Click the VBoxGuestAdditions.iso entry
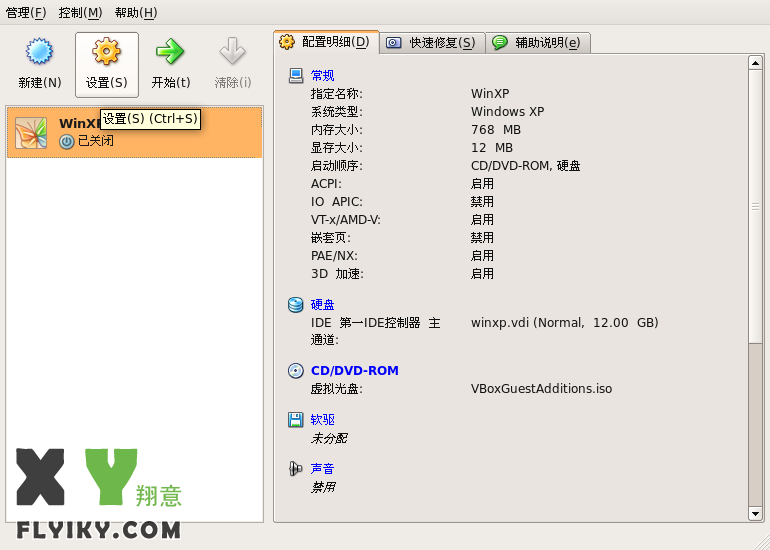 pos(541,388)
